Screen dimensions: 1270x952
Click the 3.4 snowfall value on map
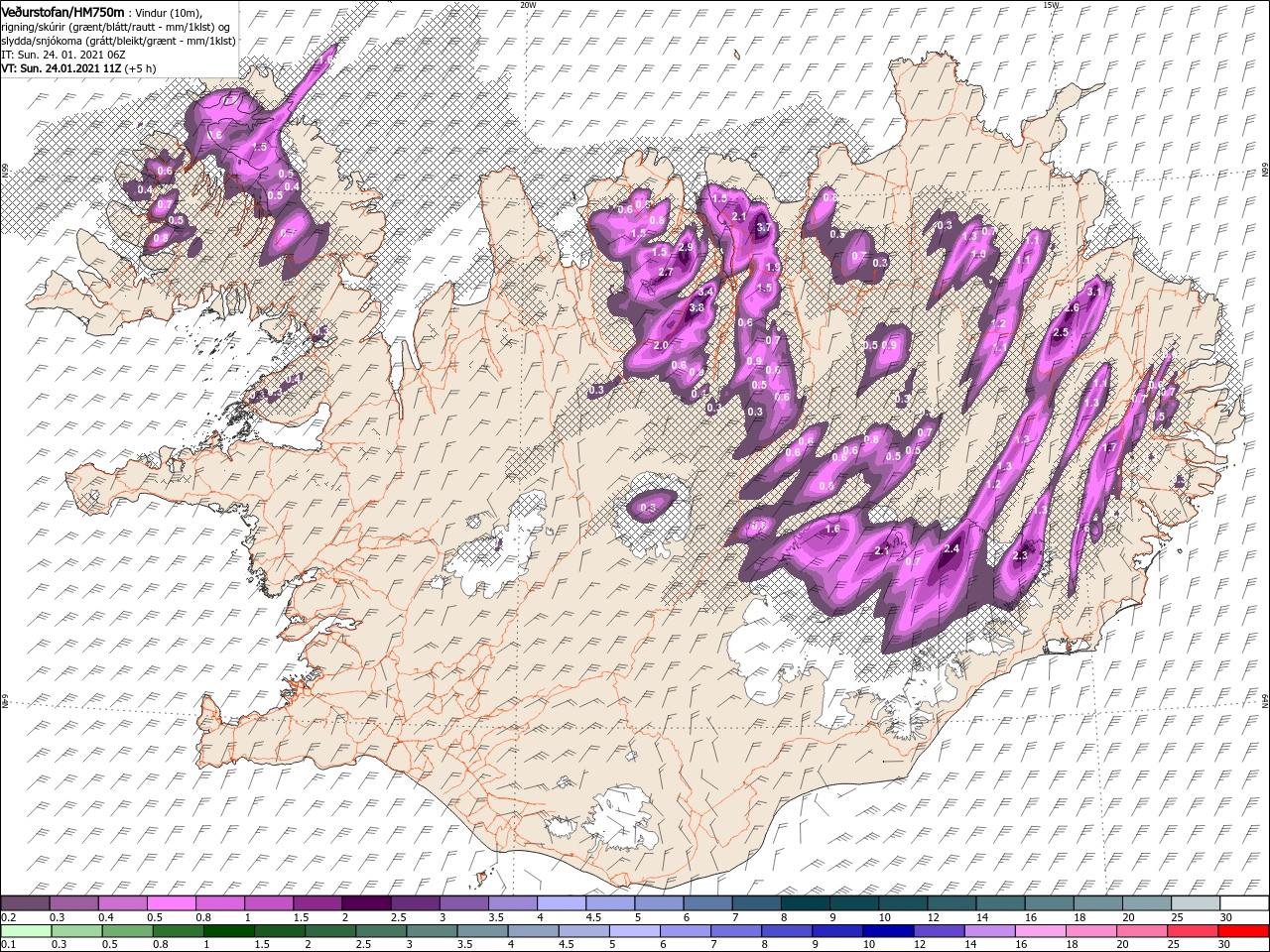[x=706, y=293]
